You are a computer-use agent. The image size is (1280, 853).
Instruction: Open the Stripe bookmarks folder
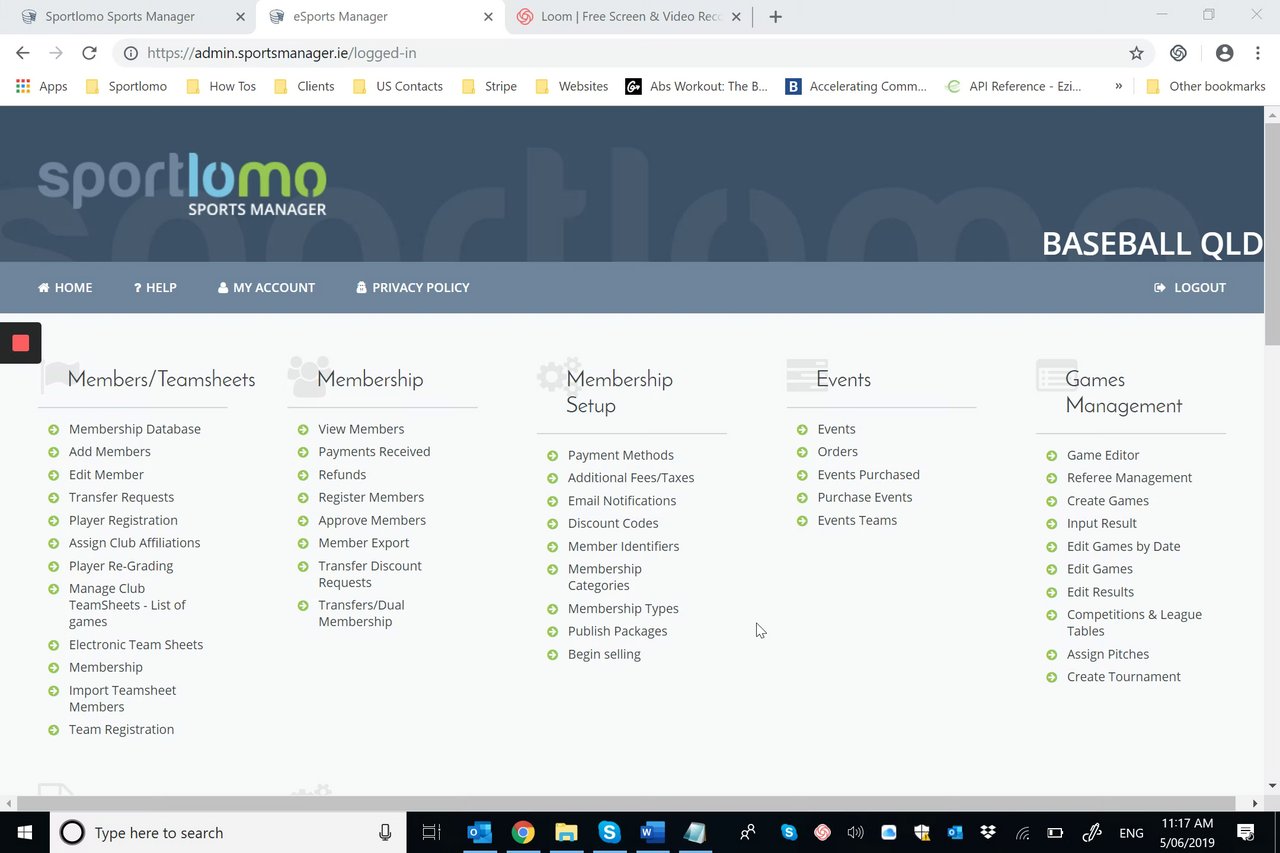(490, 86)
